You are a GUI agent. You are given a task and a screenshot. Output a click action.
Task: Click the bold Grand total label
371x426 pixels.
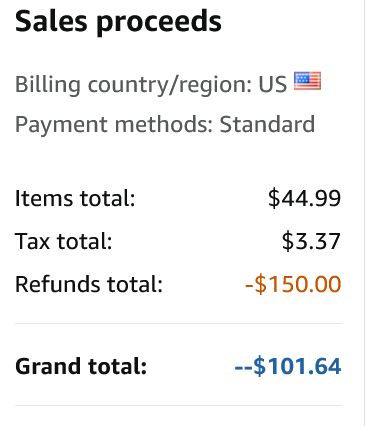[81, 366]
